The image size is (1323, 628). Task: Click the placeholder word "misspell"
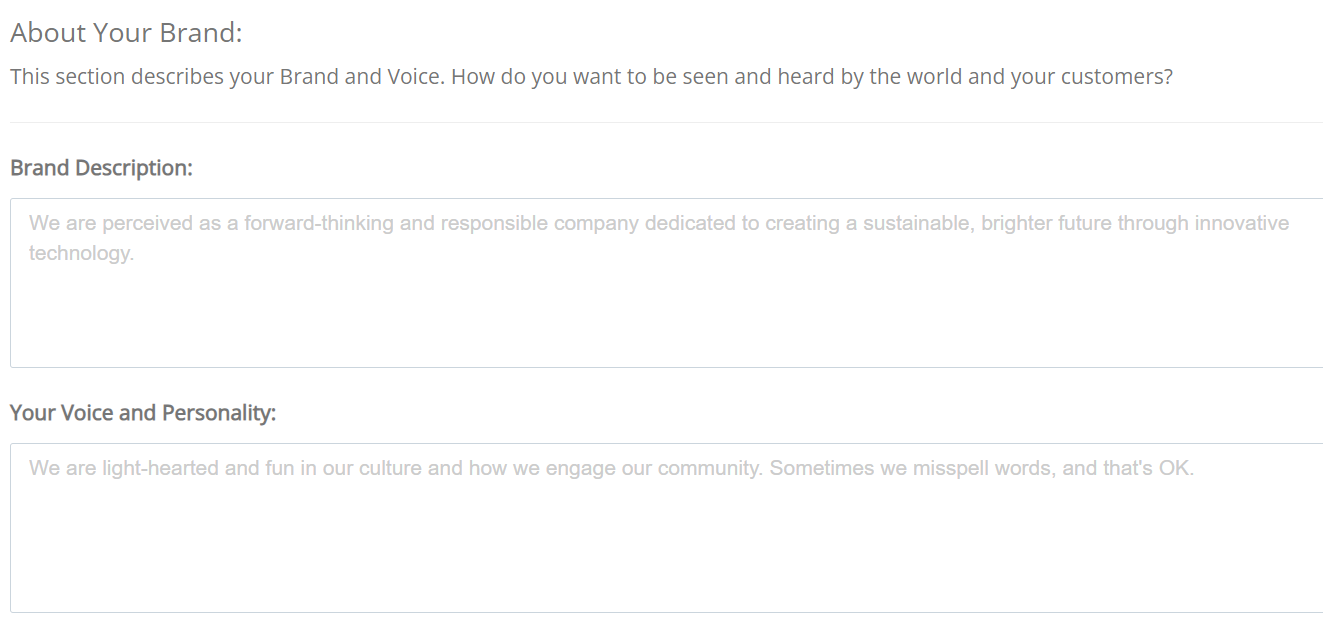coord(950,468)
